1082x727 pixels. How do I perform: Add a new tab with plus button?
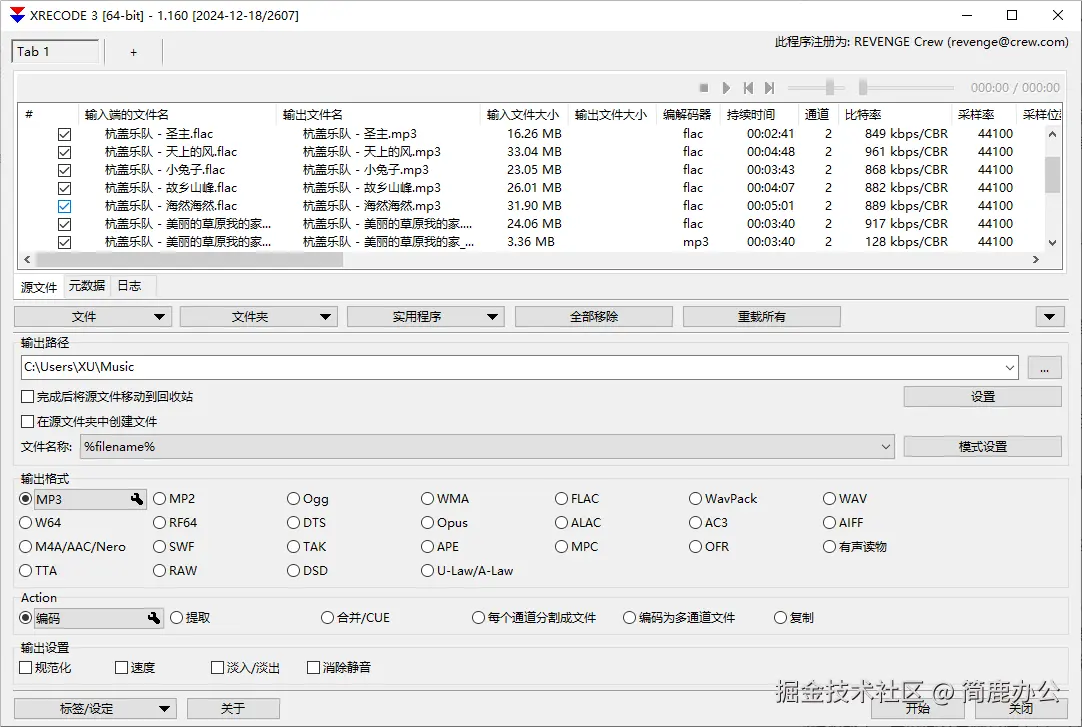click(x=133, y=52)
